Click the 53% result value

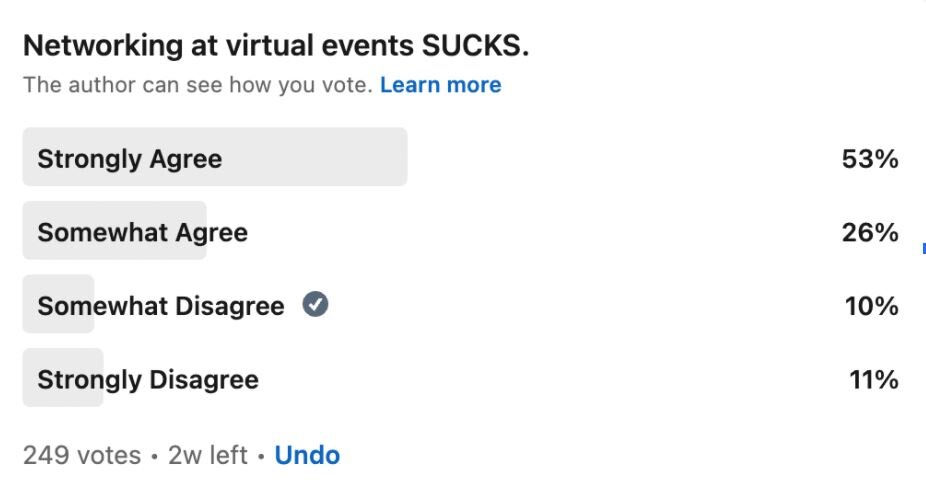(870, 159)
